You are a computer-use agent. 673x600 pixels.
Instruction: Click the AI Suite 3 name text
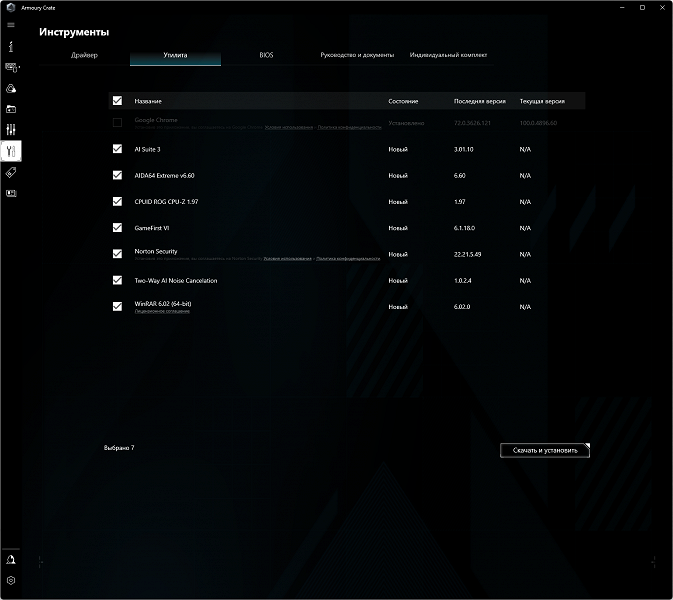pos(147,149)
